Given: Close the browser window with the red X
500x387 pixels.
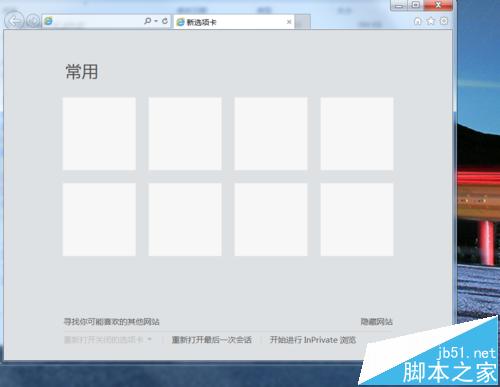Looking at the screenshot, I should [x=438, y=5].
